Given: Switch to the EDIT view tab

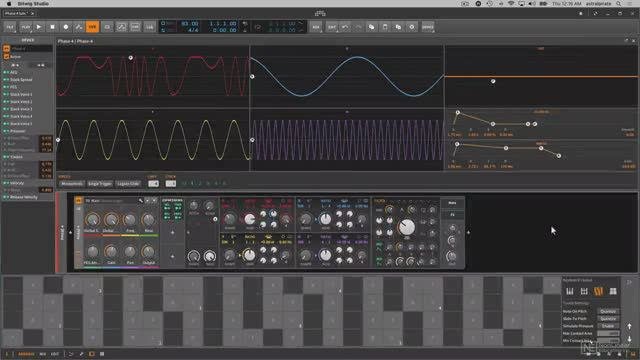Looking at the screenshot, I should [x=55, y=354].
